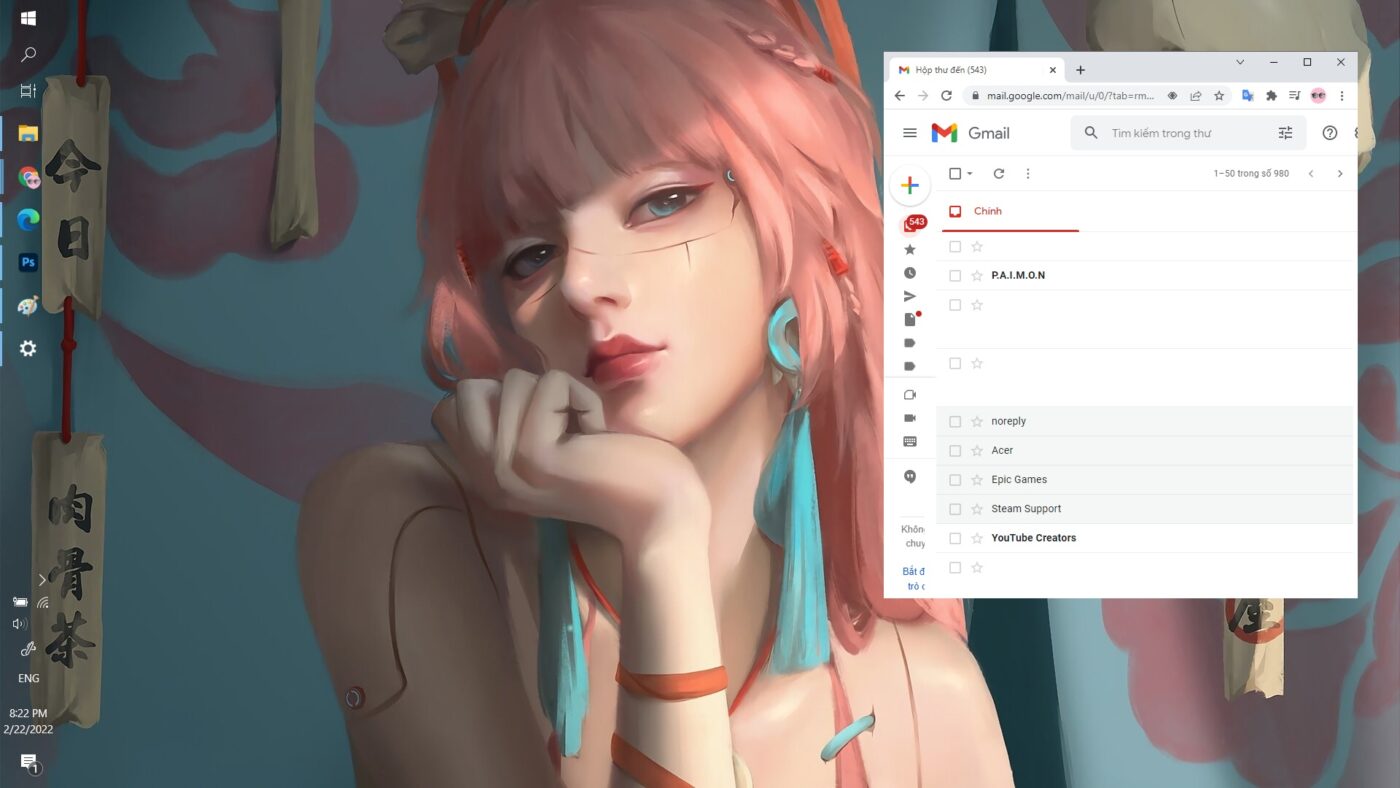Tick the select-all checkbox above the mail list
Screen dimensions: 1400x788
955,174
